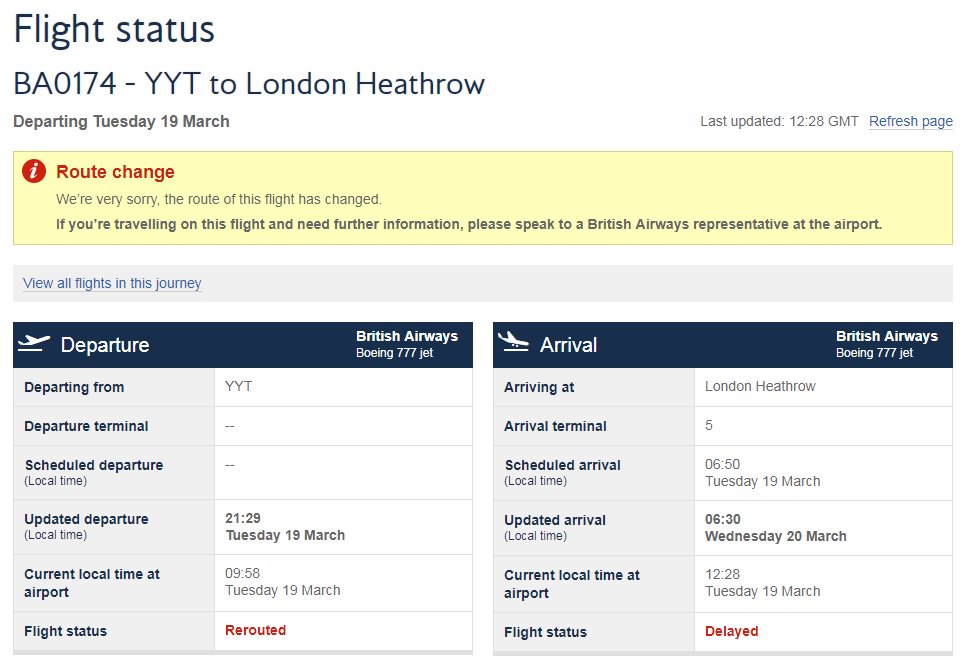Click the YYT departing from value
The image size is (966, 669).
[x=238, y=386]
